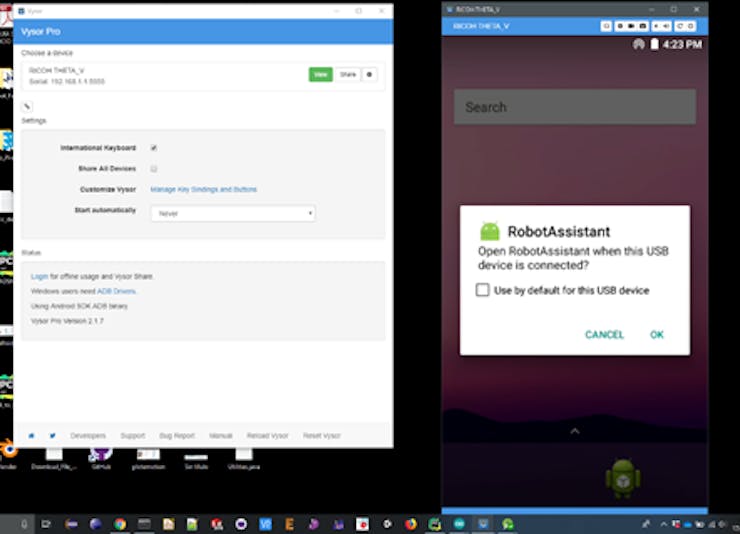The width and height of the screenshot is (740, 534).
Task: Open Manage Key Bindings and Buttons link
Action: pos(203,190)
